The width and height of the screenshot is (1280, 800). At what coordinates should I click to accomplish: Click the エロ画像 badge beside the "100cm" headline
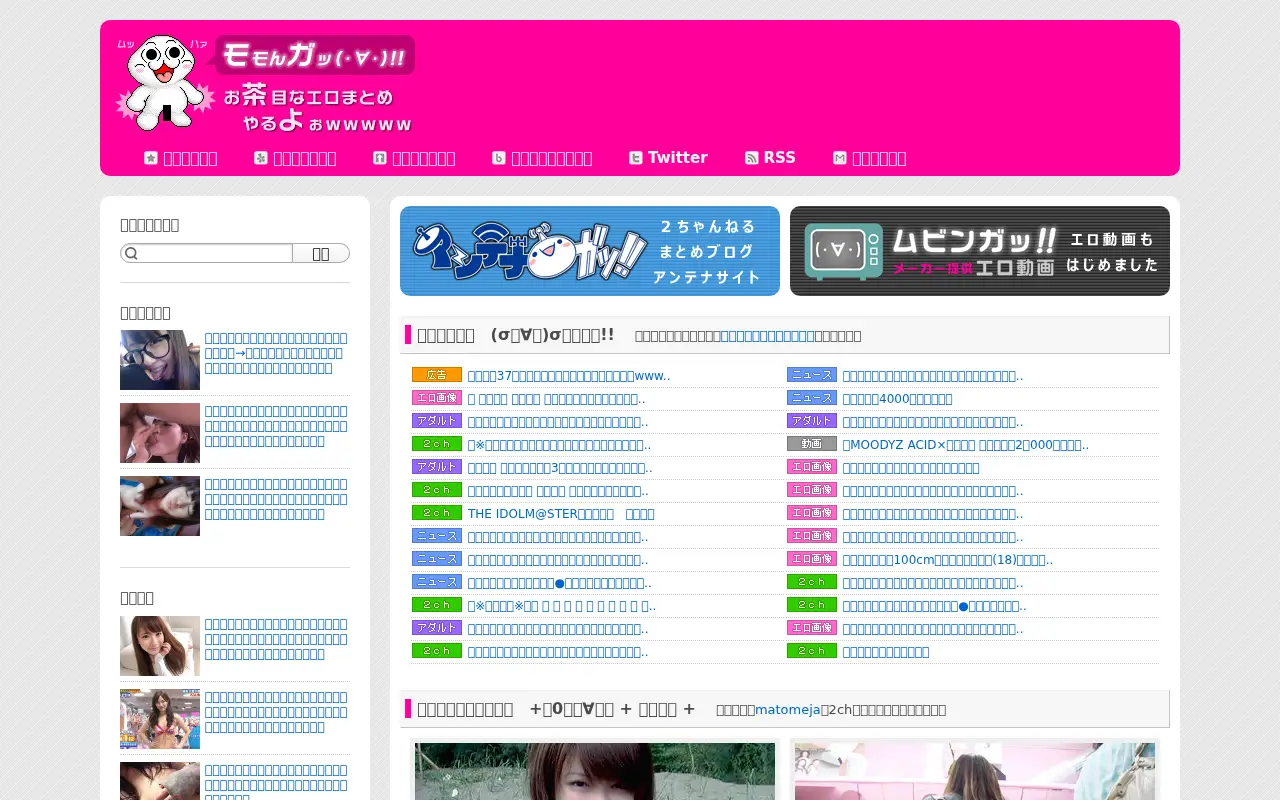point(812,559)
